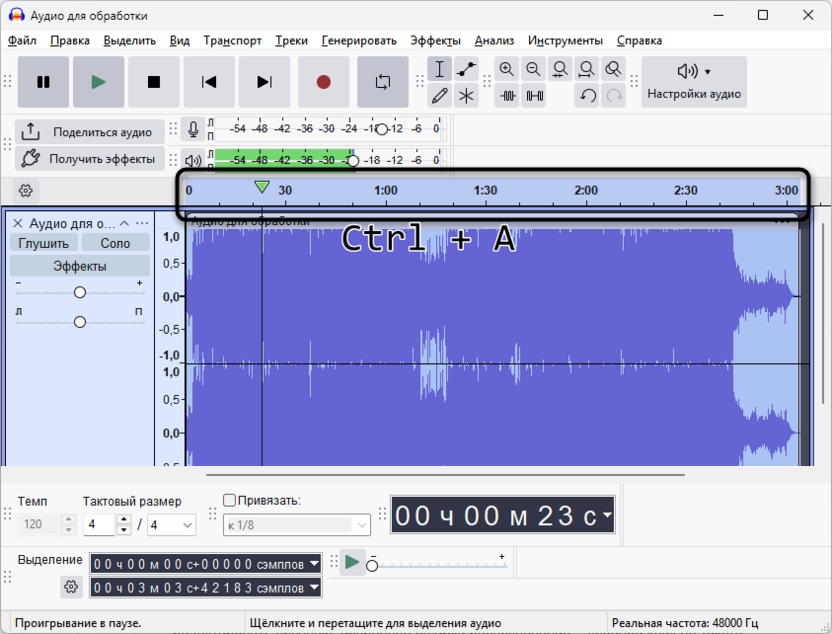Fit project to width zoom icon
This screenshot has height=634, width=832.
click(x=586, y=69)
